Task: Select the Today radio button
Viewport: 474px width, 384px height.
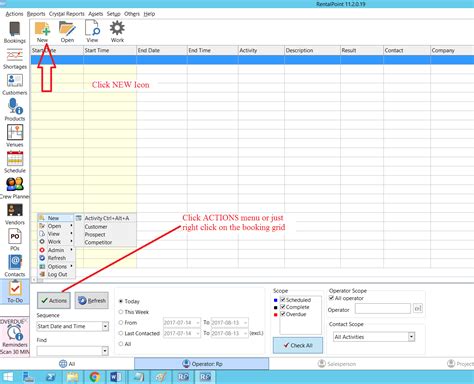Action: point(121,301)
